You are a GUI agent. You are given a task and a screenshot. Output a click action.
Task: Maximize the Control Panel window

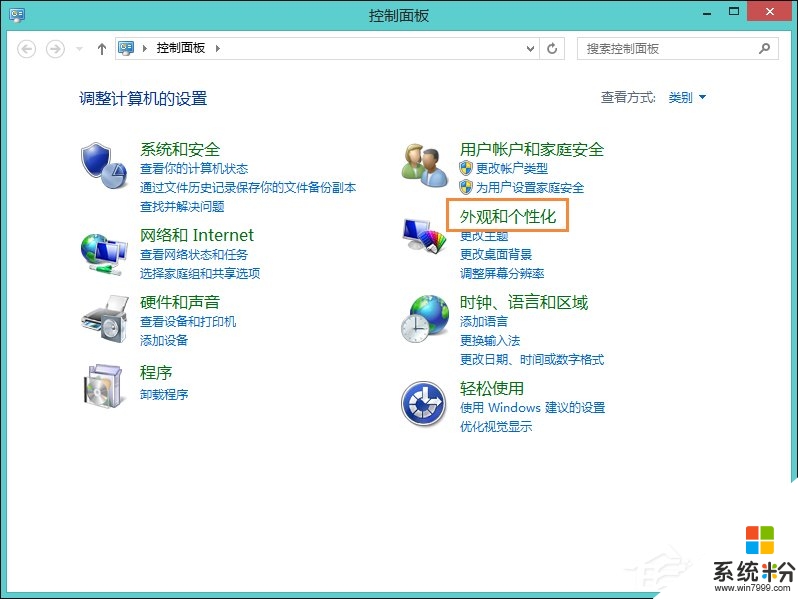click(x=734, y=12)
